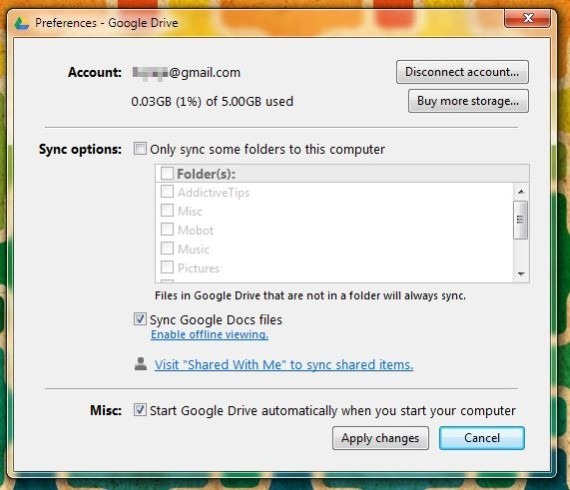Visit Shared With Me link
570x490 pixels.
[284, 365]
